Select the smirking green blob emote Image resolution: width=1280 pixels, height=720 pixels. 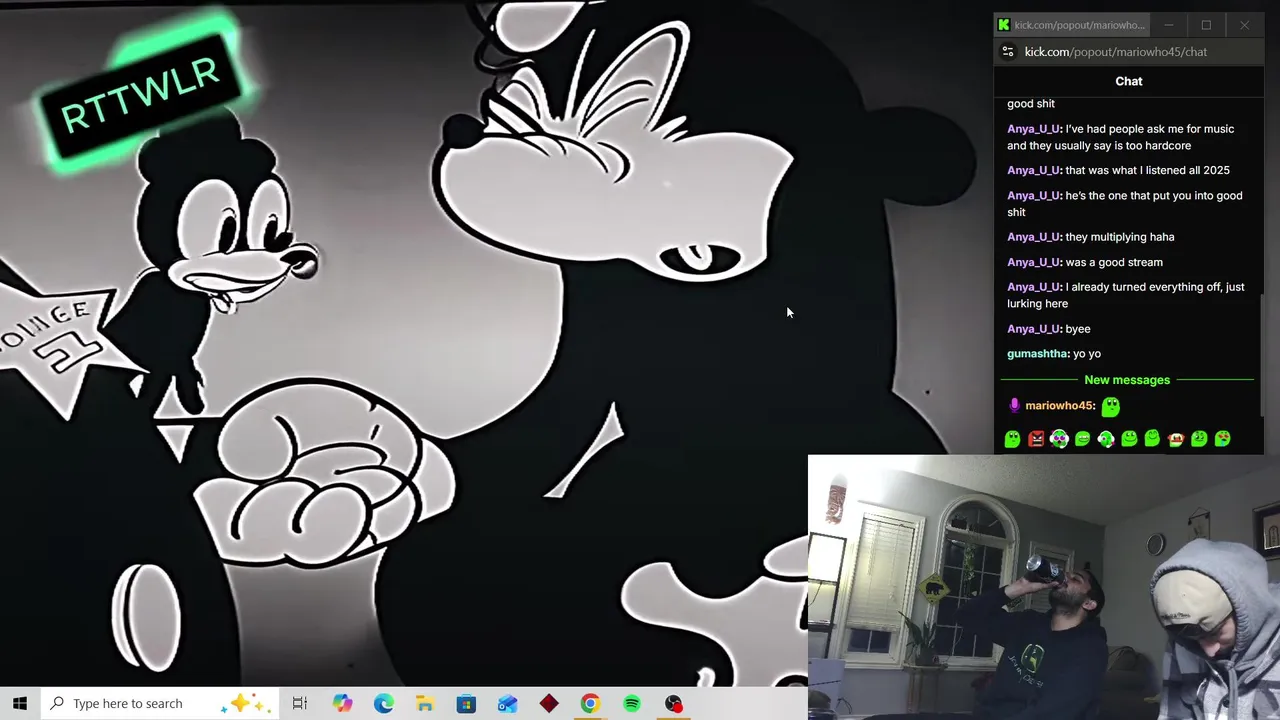click(1199, 439)
